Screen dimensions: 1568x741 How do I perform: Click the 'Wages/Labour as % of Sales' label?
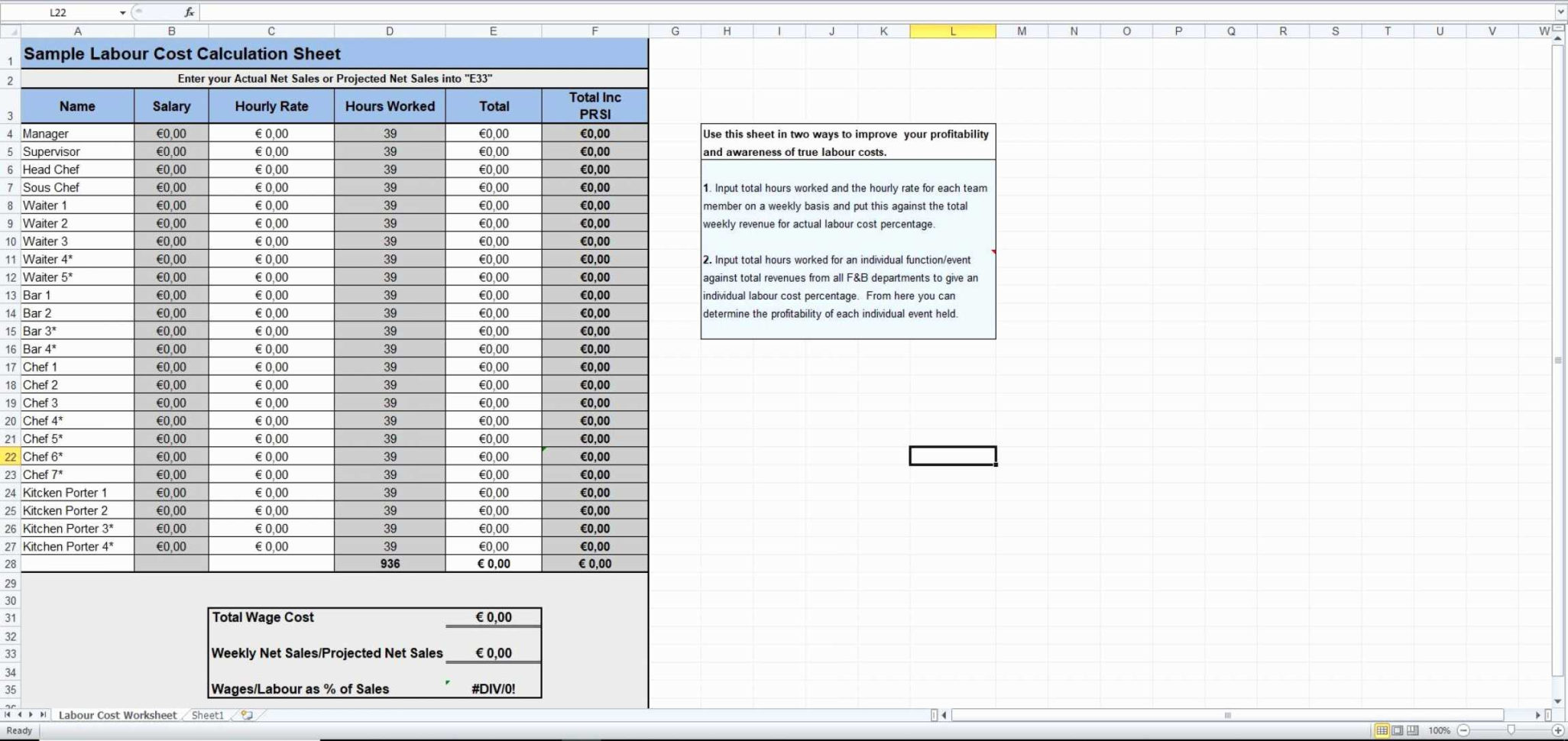coord(300,688)
